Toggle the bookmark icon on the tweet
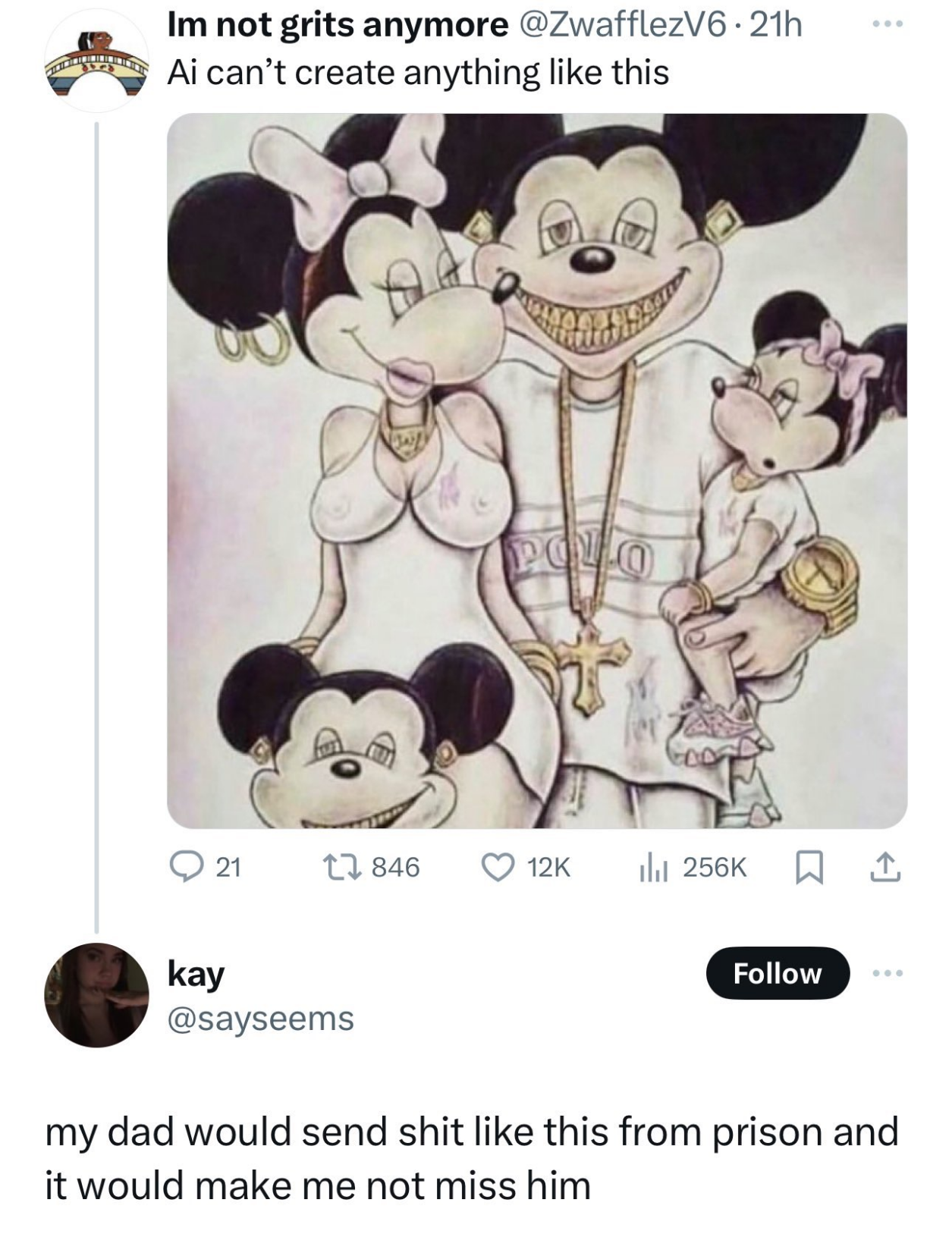 [x=809, y=867]
